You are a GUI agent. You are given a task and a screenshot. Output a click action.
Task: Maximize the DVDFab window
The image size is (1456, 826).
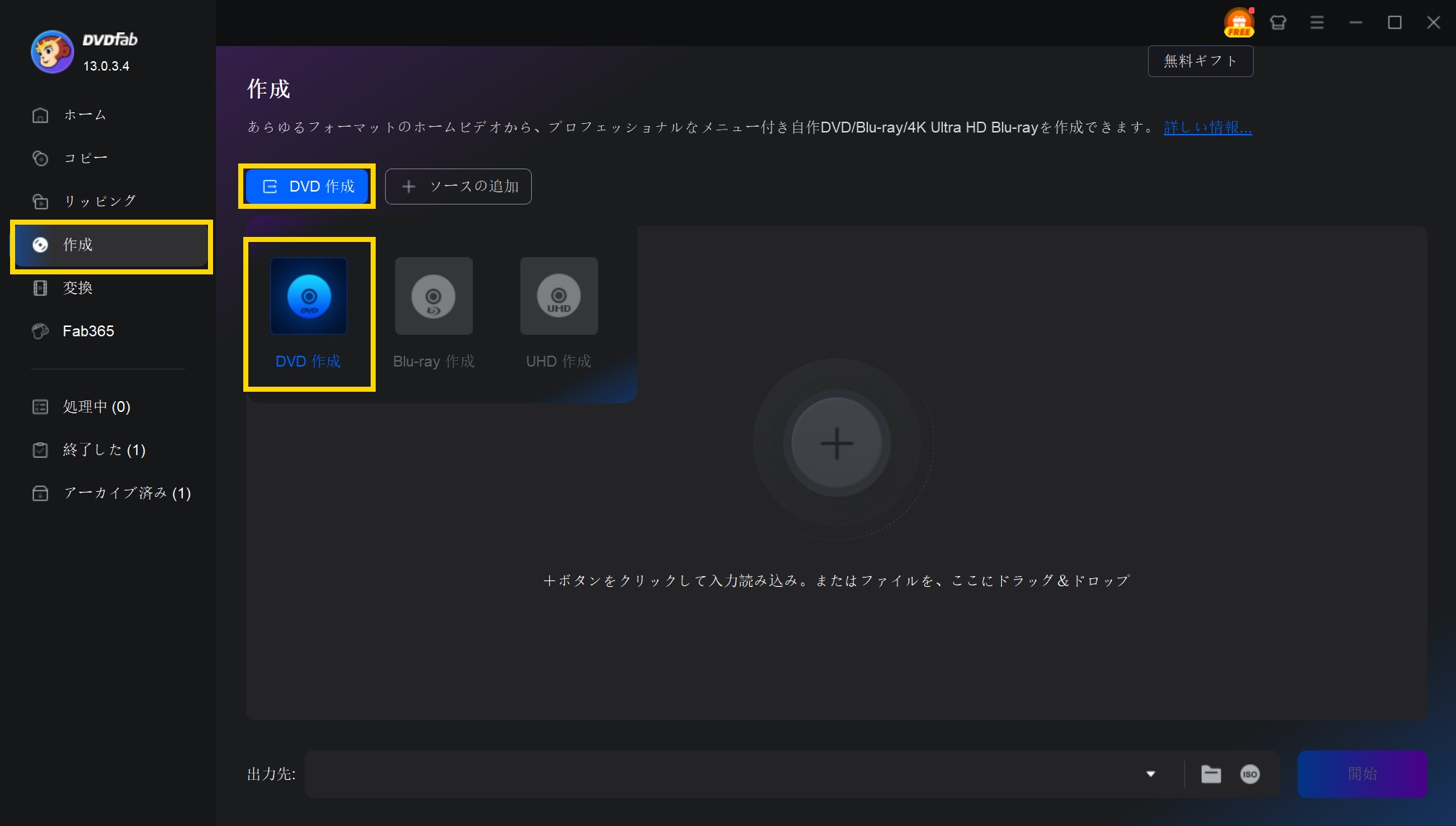[x=1395, y=22]
